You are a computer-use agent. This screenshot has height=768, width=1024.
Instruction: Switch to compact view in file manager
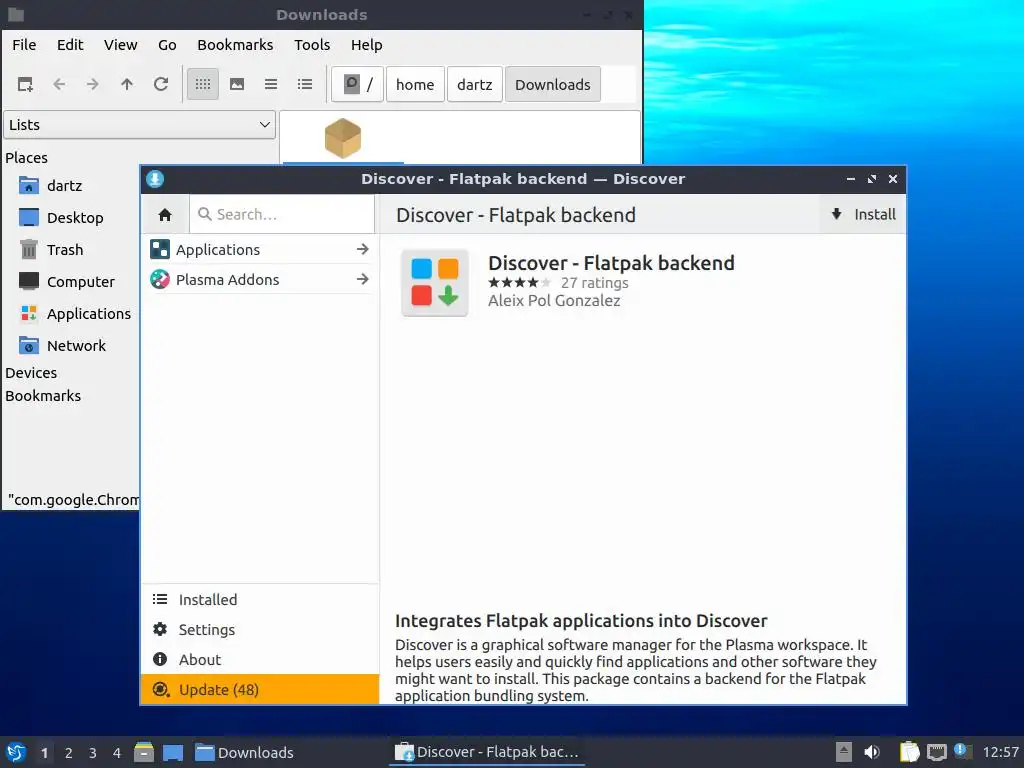click(x=271, y=84)
